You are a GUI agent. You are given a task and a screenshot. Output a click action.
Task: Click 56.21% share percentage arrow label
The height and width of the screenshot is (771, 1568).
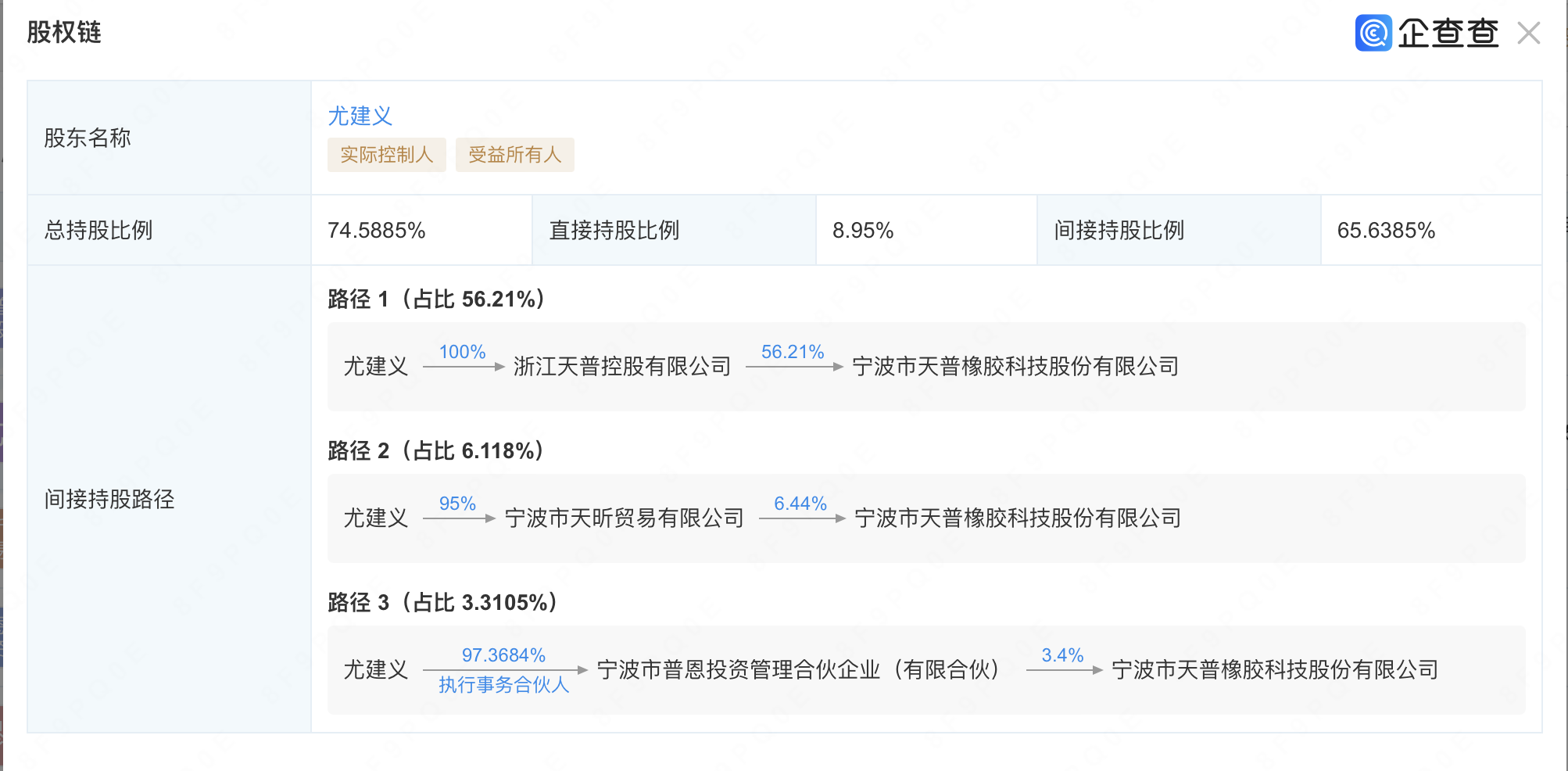tap(793, 352)
